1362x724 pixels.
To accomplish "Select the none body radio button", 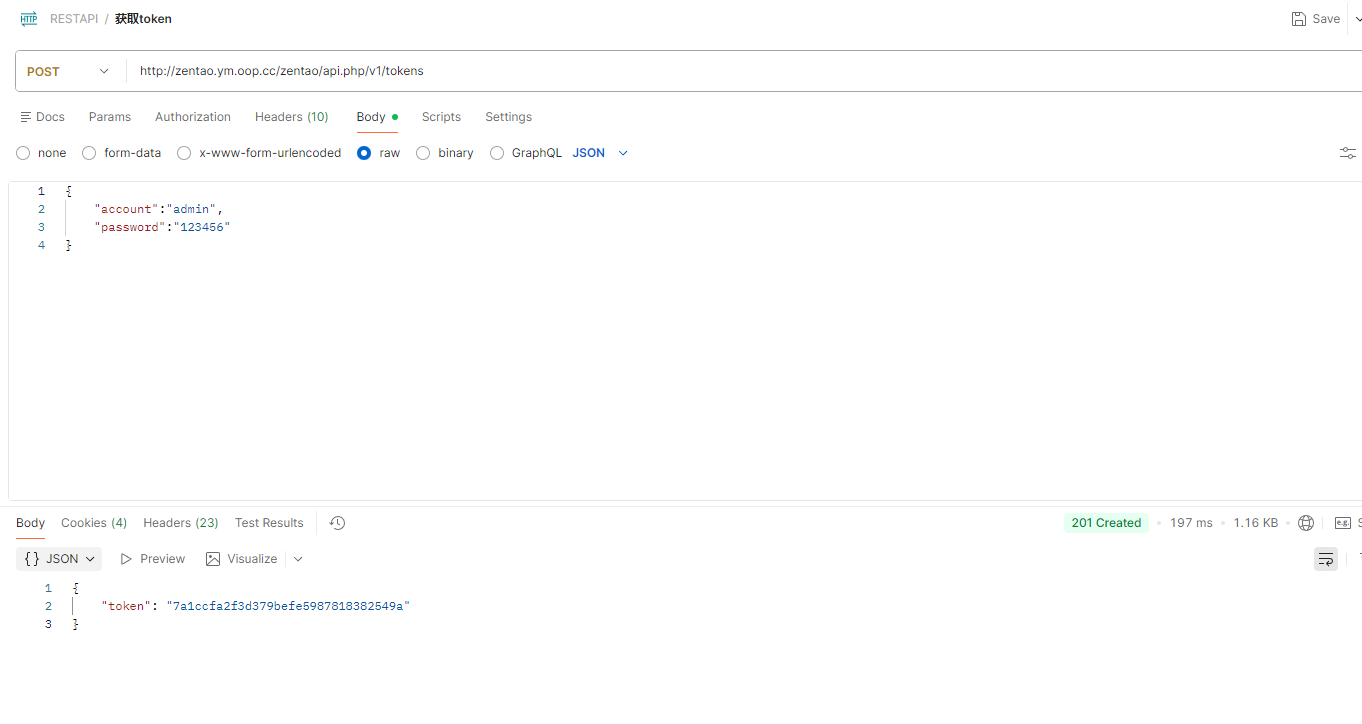I will pyautogui.click(x=23, y=153).
